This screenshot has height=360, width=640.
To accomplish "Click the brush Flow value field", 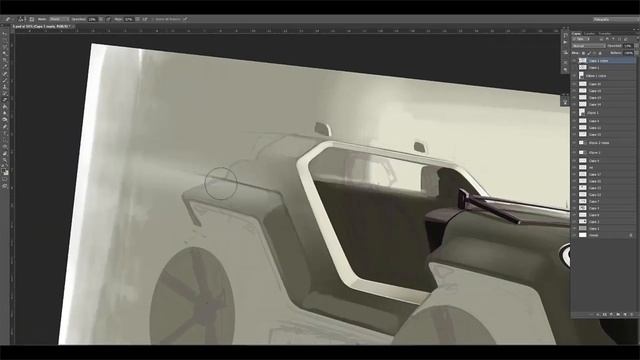I will point(129,19).
